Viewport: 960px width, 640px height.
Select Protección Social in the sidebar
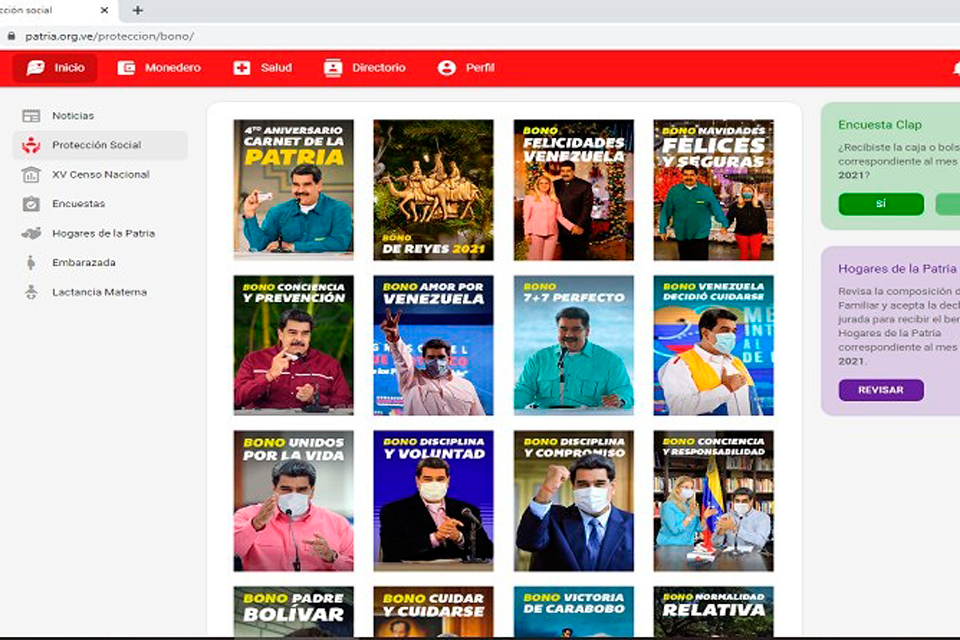click(x=100, y=145)
